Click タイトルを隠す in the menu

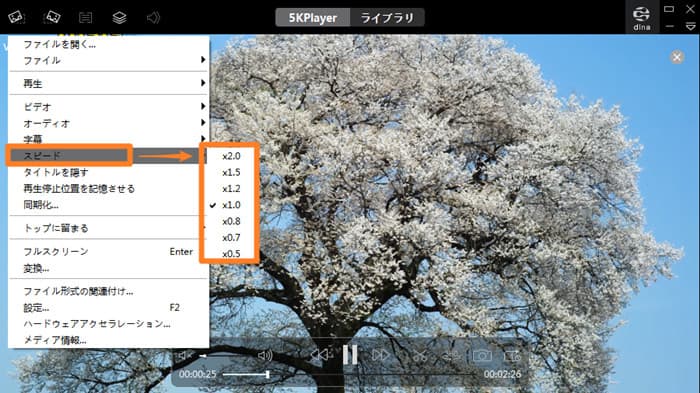108,172
